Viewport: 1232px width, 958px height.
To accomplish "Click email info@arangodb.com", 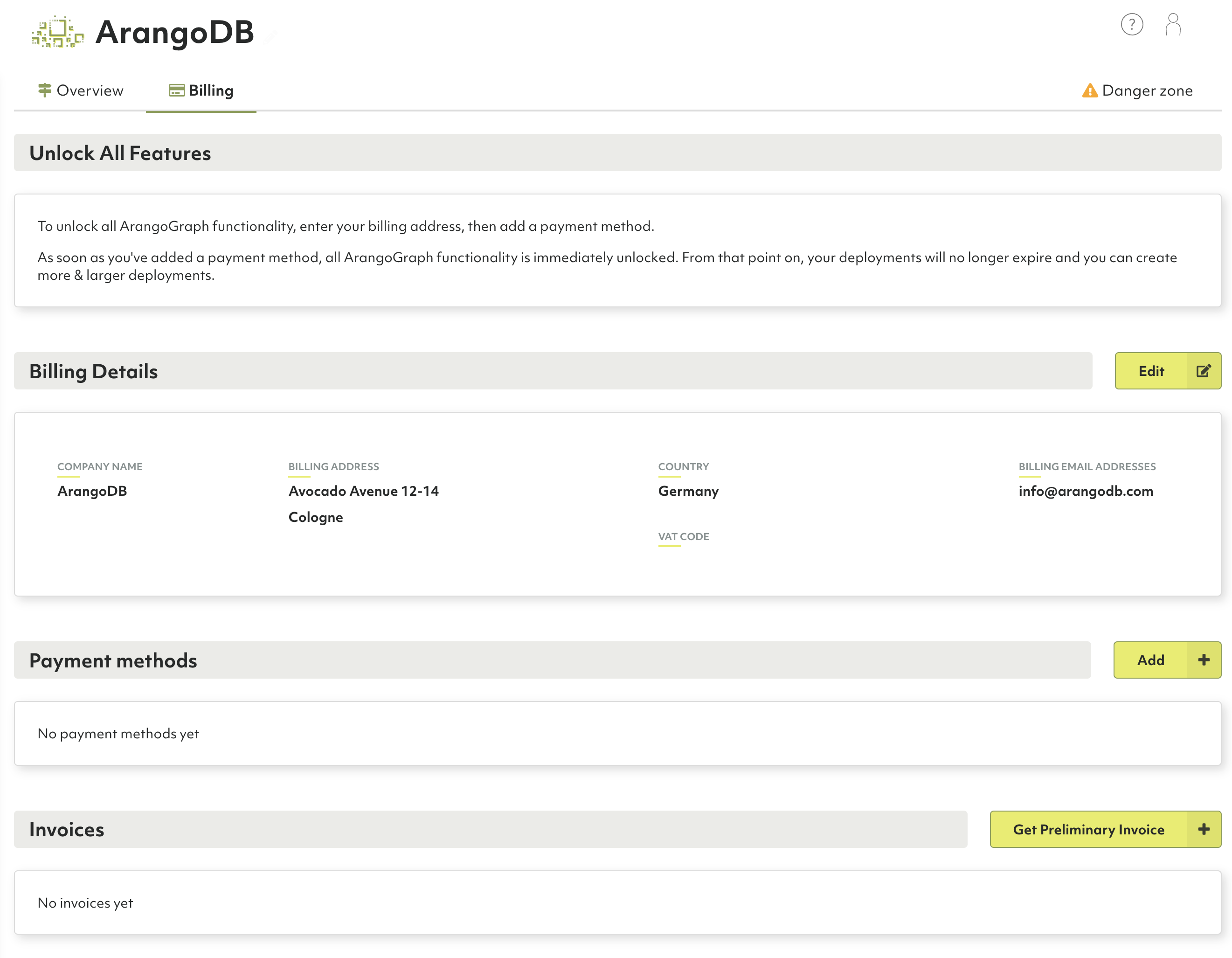I will click(1085, 491).
